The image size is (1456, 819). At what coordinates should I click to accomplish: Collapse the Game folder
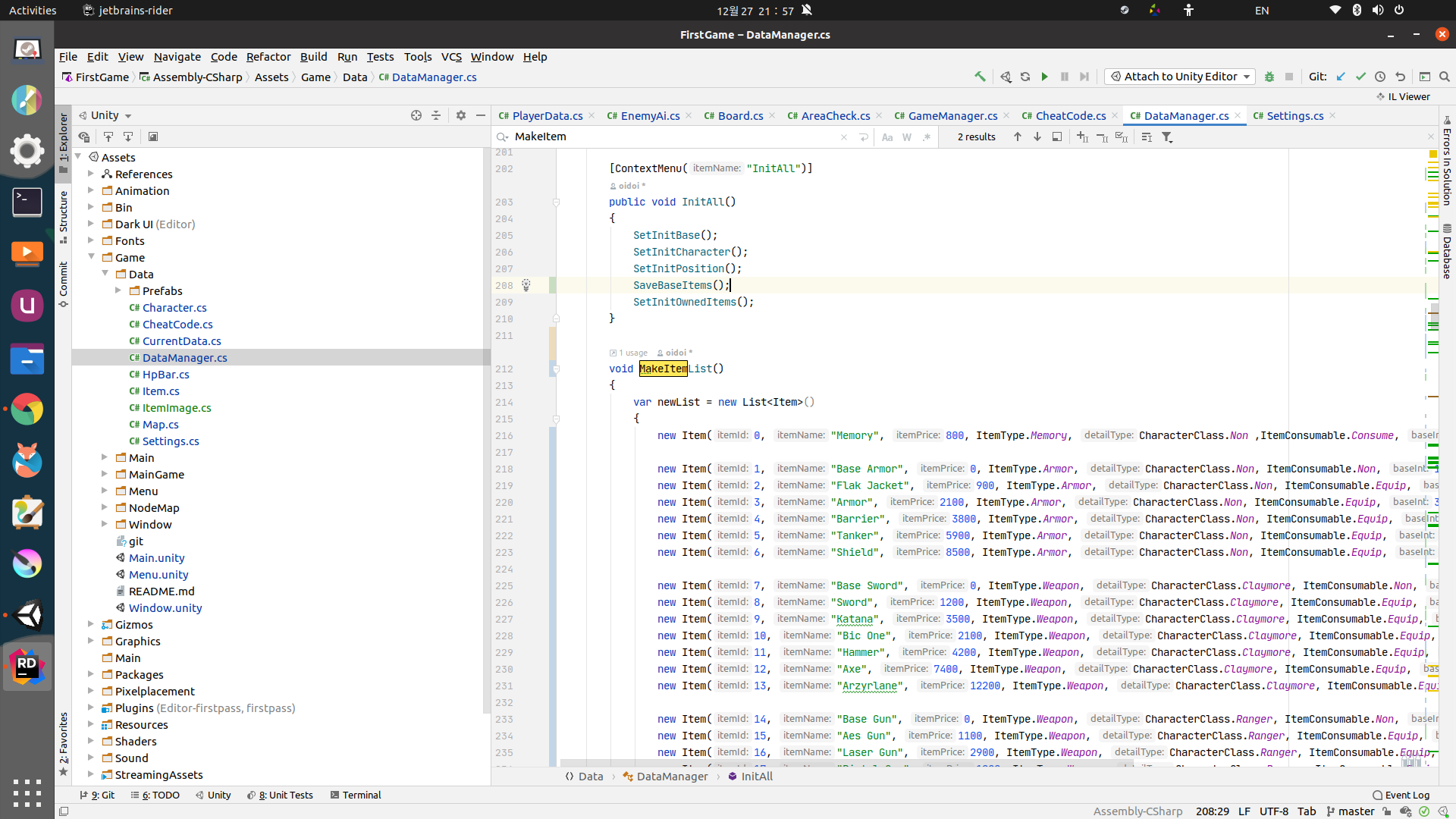click(92, 257)
